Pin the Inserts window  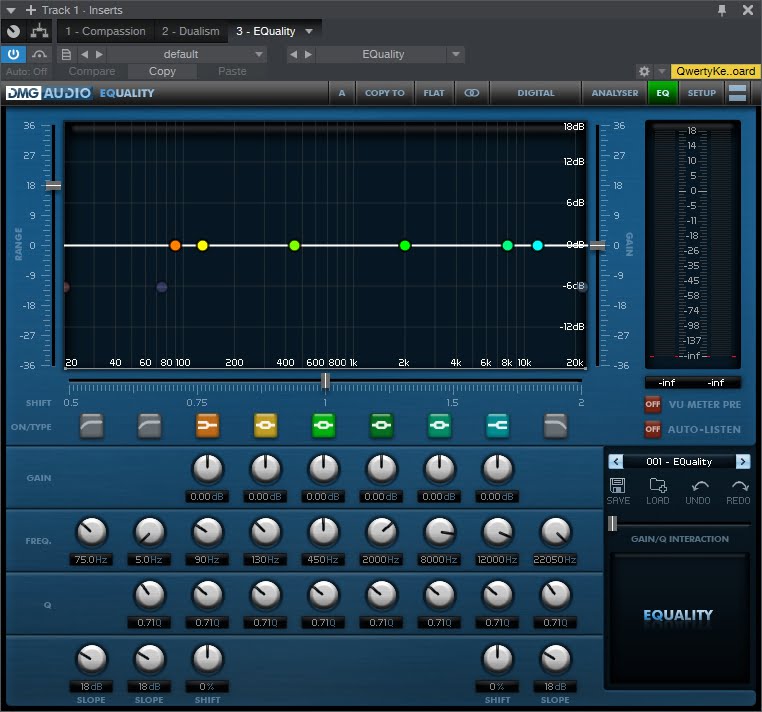(x=722, y=10)
